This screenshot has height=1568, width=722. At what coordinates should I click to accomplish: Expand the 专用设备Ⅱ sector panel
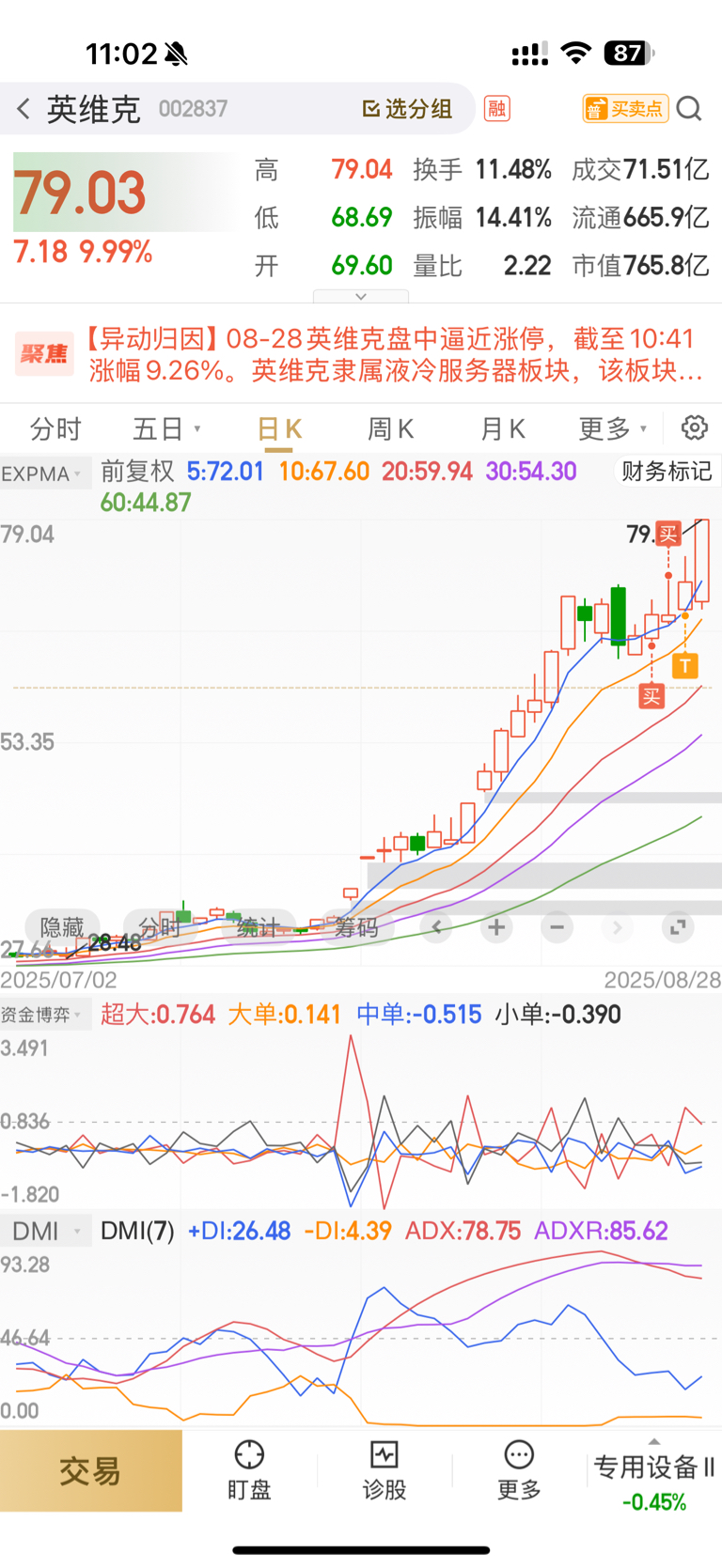pos(654,1473)
